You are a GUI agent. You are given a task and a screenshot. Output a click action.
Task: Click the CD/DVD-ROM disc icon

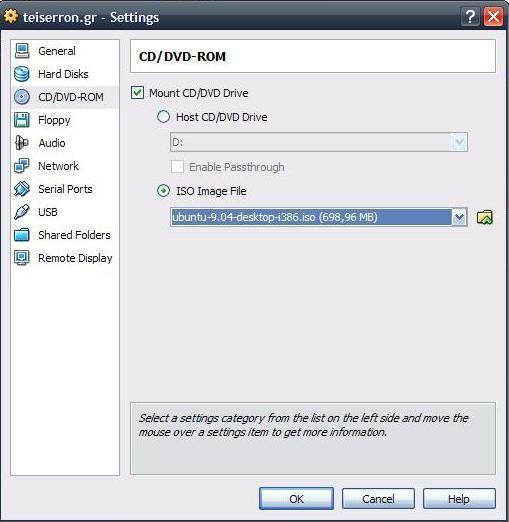point(22,97)
